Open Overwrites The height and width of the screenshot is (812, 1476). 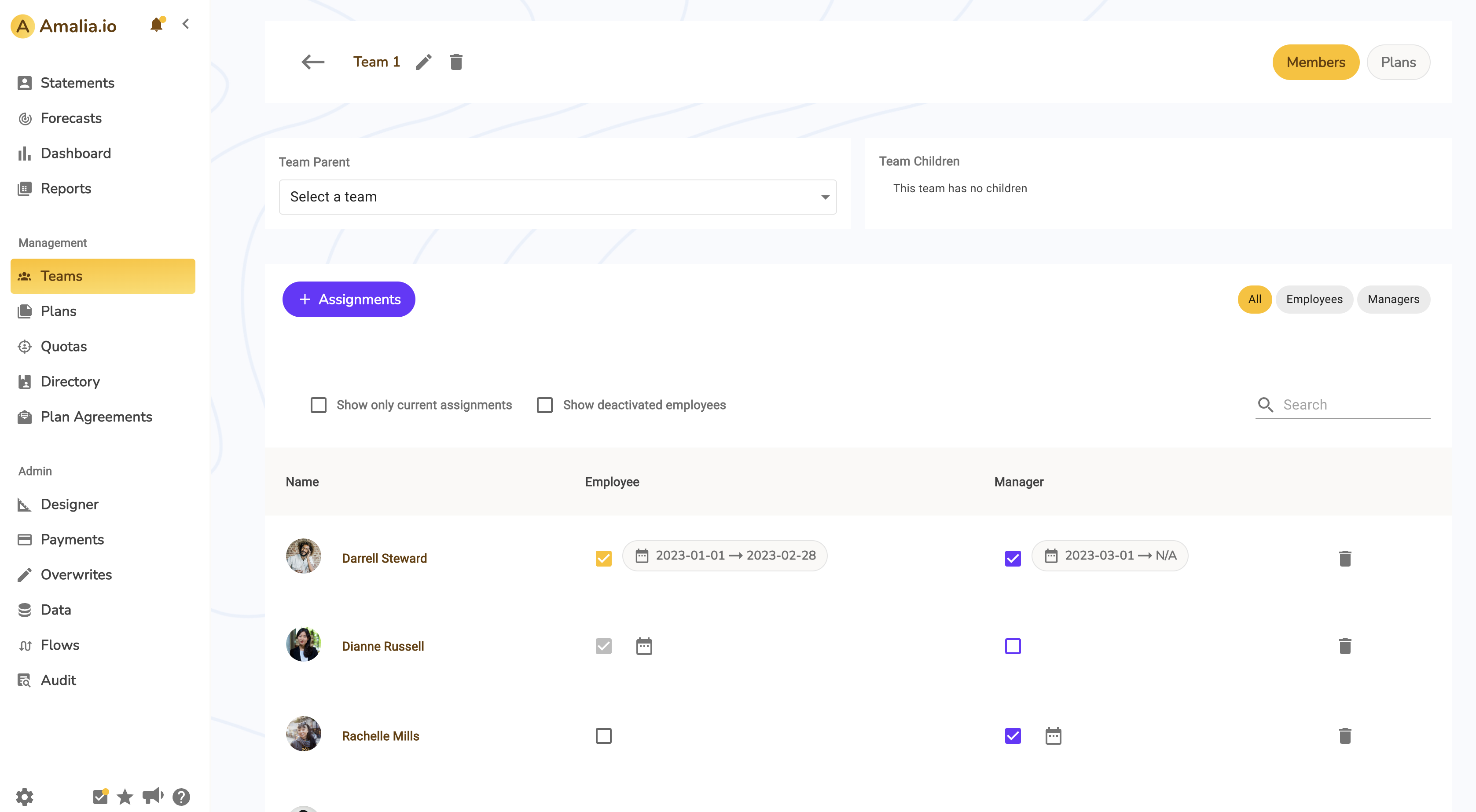pyautogui.click(x=103, y=574)
